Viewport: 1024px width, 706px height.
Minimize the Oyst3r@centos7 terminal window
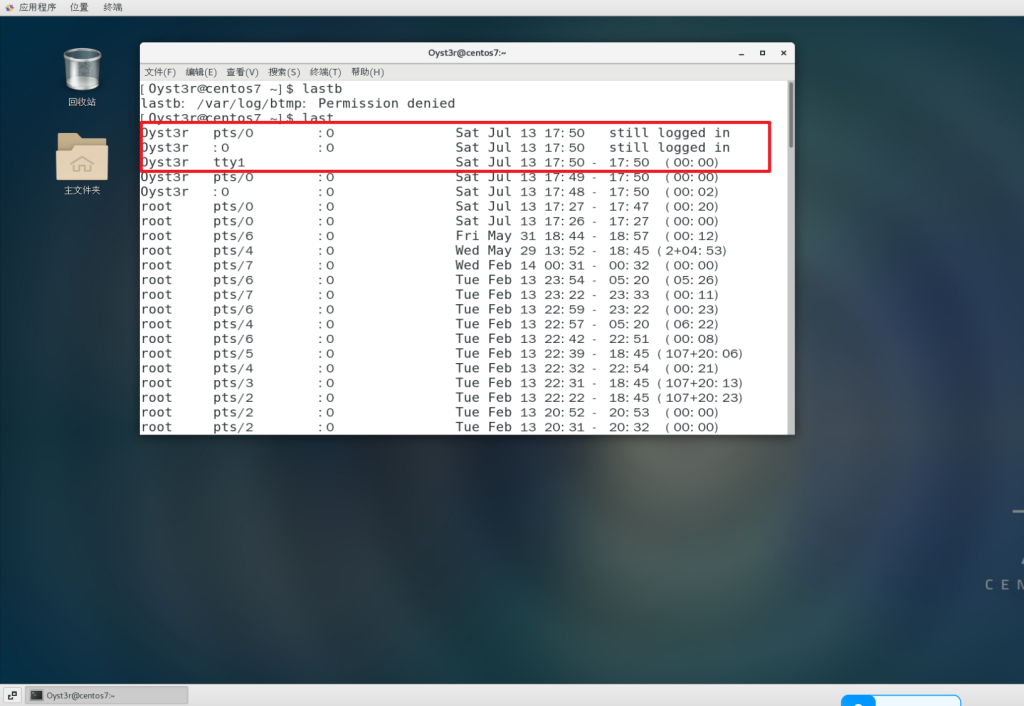pos(741,53)
